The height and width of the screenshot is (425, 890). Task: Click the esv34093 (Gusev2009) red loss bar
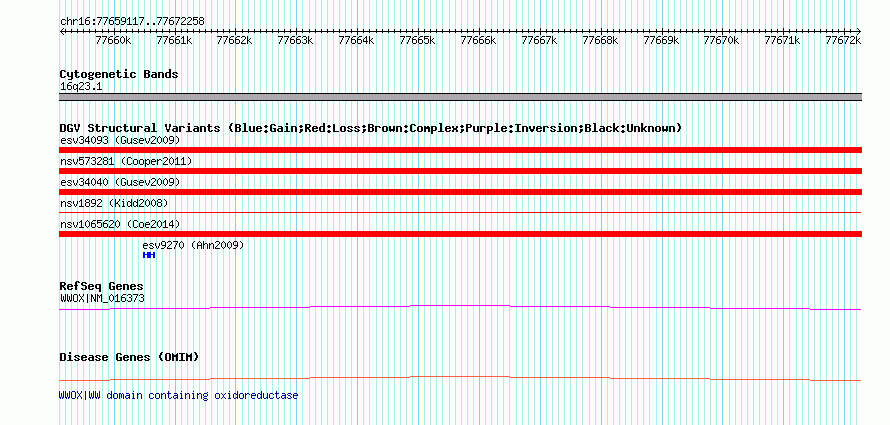pos(460,150)
